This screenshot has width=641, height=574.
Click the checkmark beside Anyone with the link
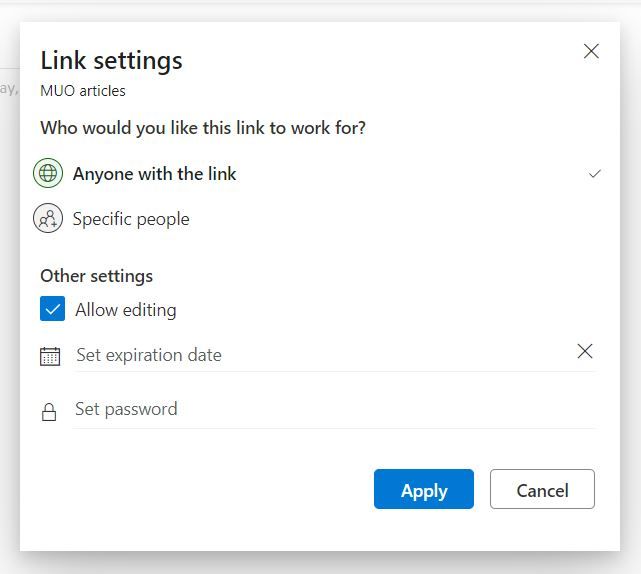click(x=595, y=174)
